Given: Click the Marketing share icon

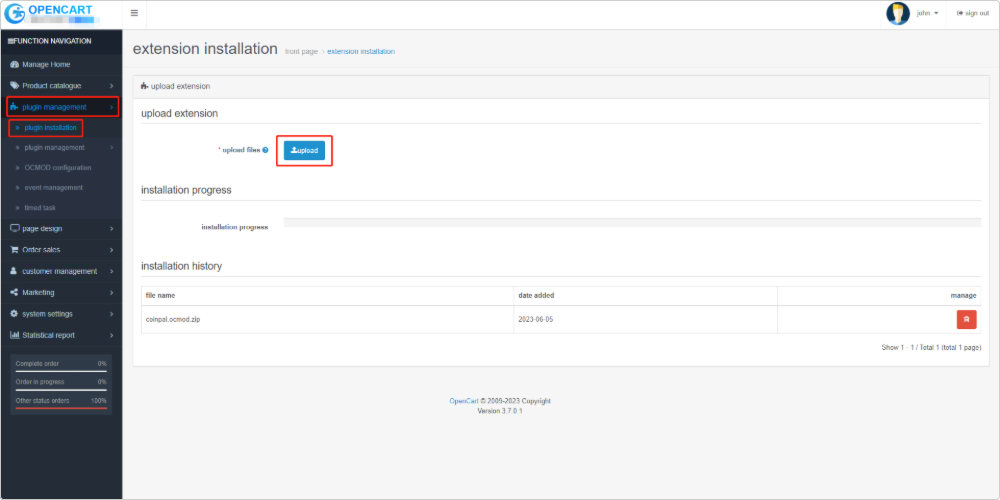Looking at the screenshot, I should click(x=14, y=293).
